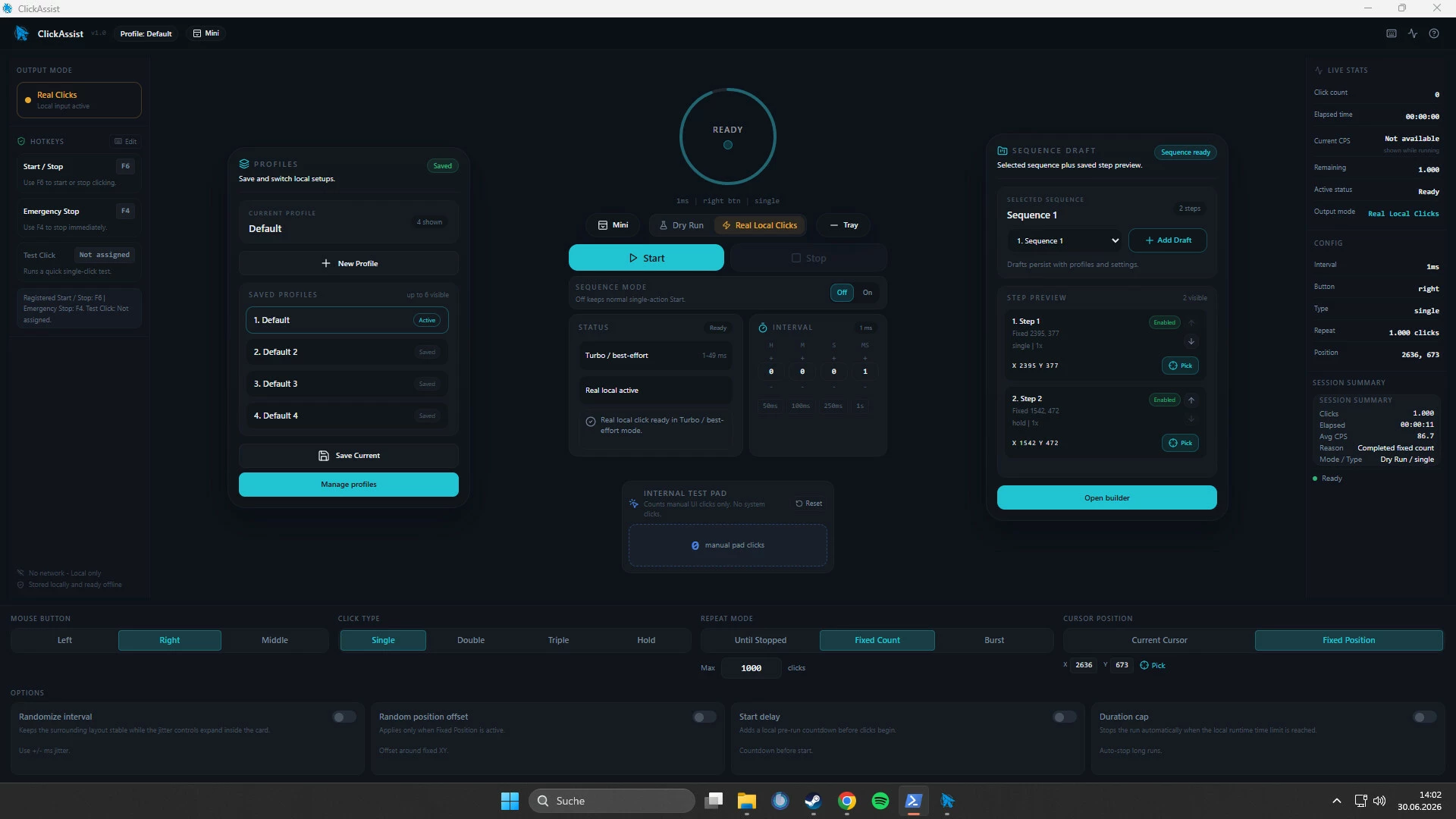
Task: Choose Hold click type
Action: [x=646, y=641]
